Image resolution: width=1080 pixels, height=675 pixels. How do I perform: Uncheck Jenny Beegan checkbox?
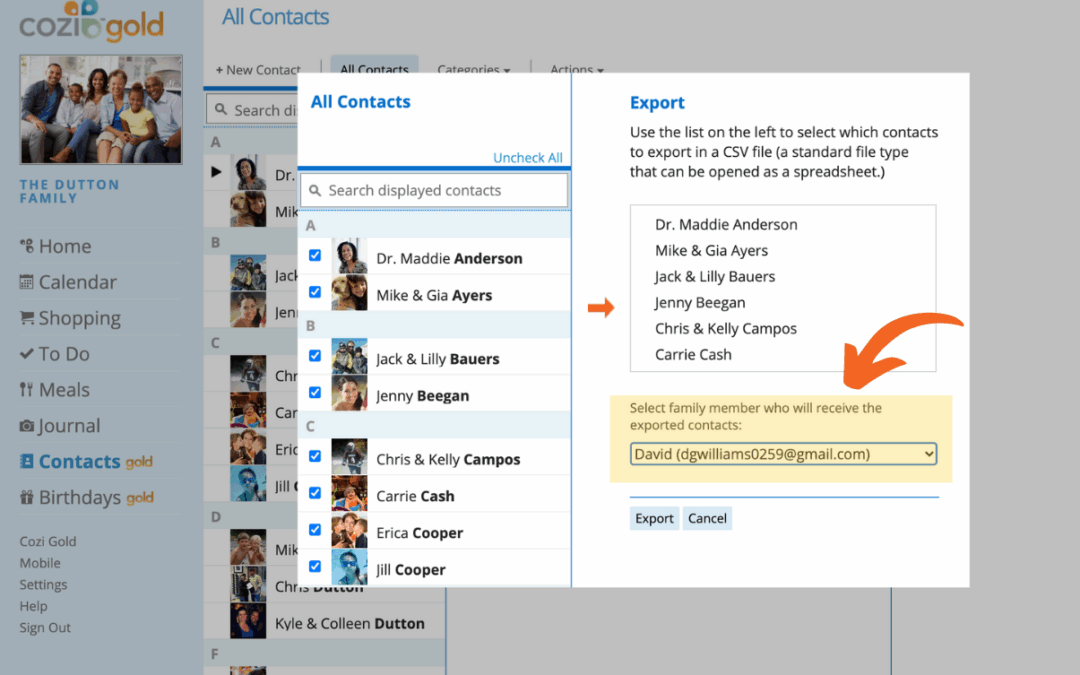315,393
